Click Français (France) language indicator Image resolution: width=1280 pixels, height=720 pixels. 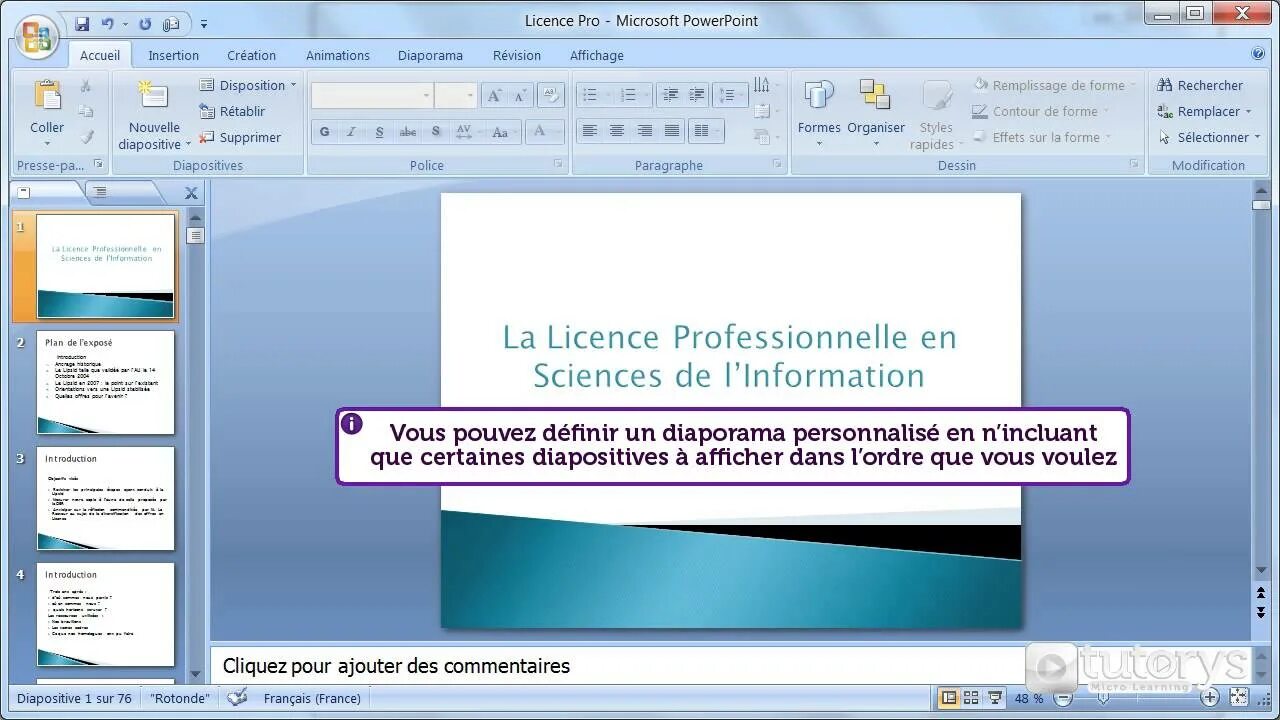pyautogui.click(x=312, y=698)
